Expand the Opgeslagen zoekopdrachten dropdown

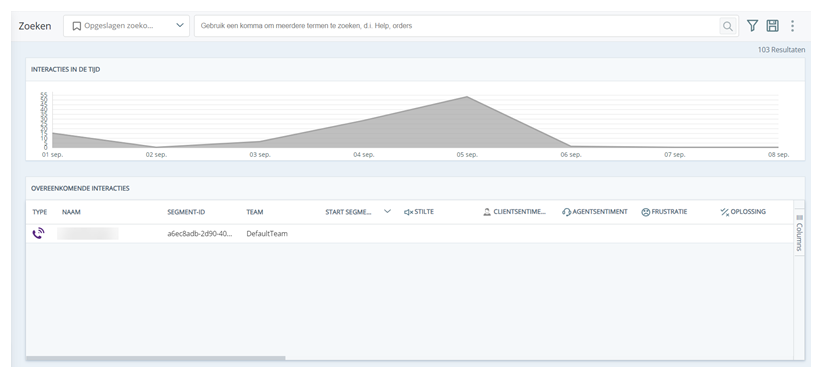tap(126, 26)
